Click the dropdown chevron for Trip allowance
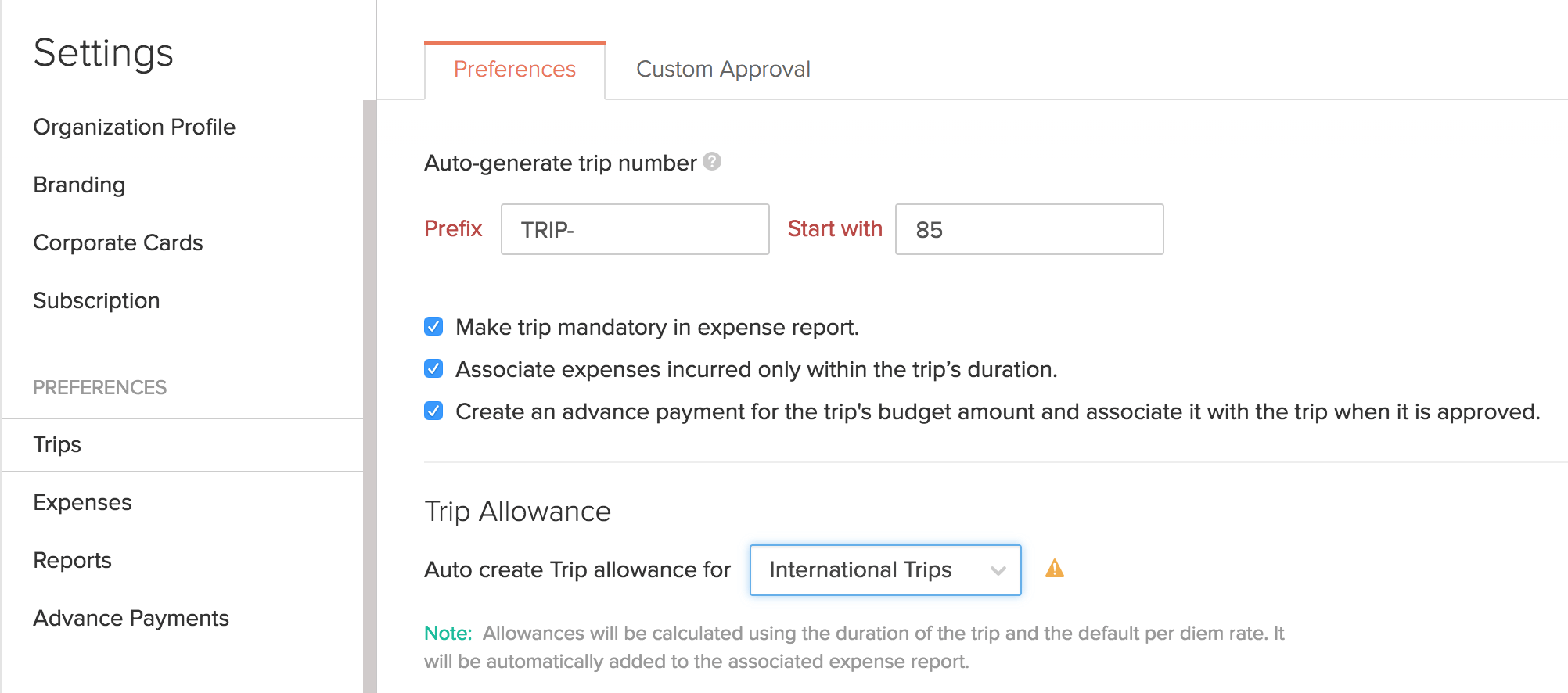Viewport: 1568px width, 693px height. click(998, 570)
